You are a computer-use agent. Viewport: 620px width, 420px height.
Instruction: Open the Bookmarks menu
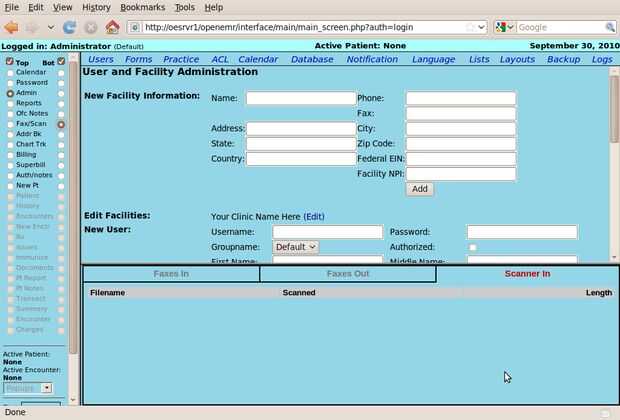pos(142,7)
